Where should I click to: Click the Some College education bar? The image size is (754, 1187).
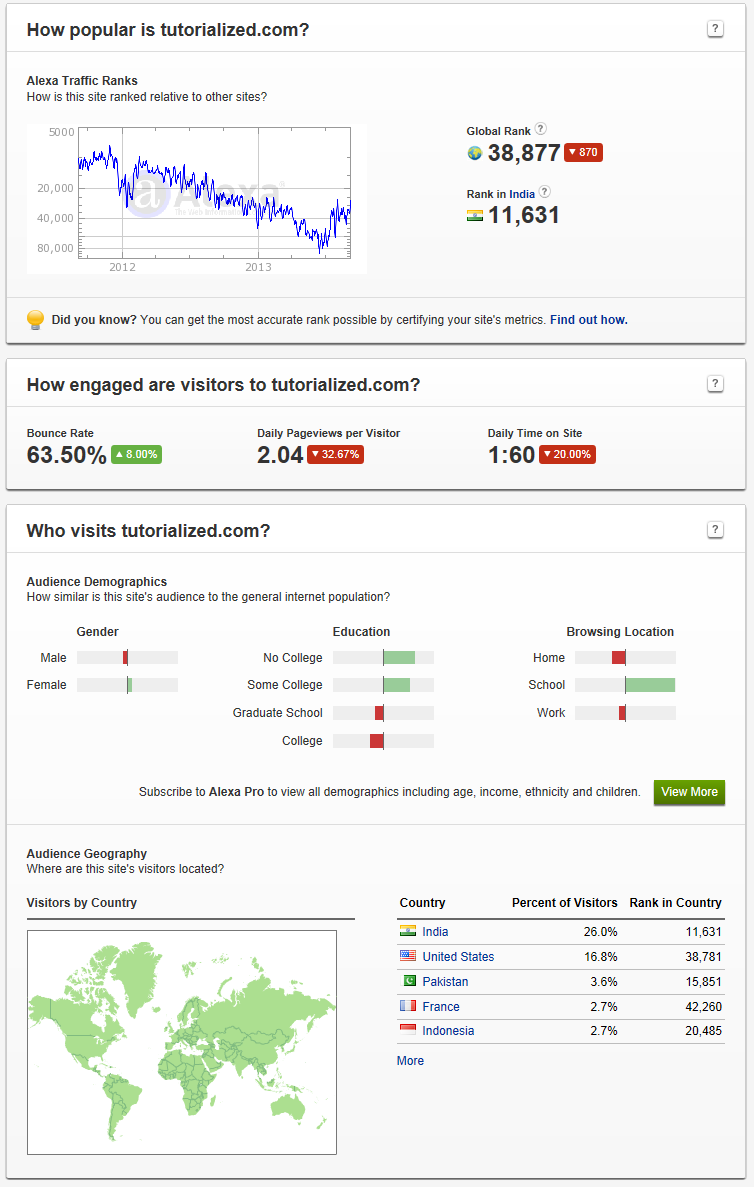tap(383, 685)
